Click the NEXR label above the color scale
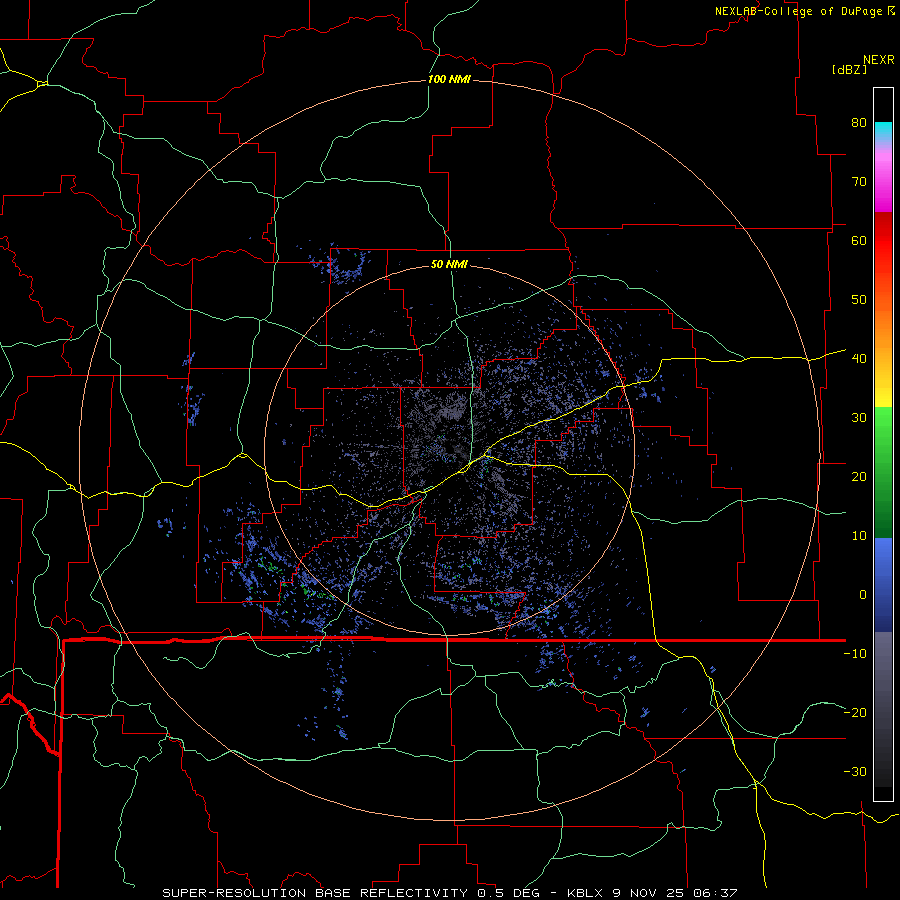The width and height of the screenshot is (900, 900). [x=878, y=60]
